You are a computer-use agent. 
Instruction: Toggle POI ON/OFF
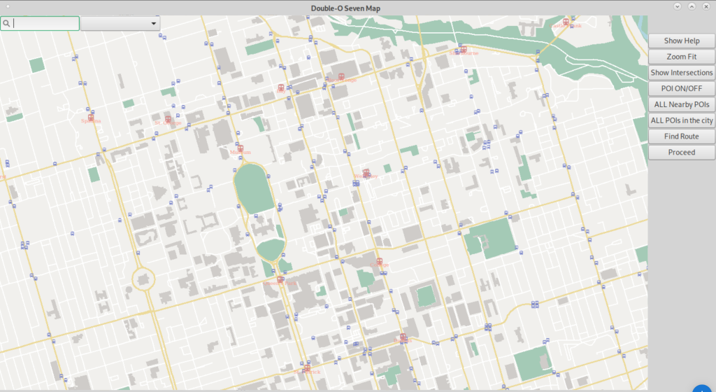click(x=681, y=89)
